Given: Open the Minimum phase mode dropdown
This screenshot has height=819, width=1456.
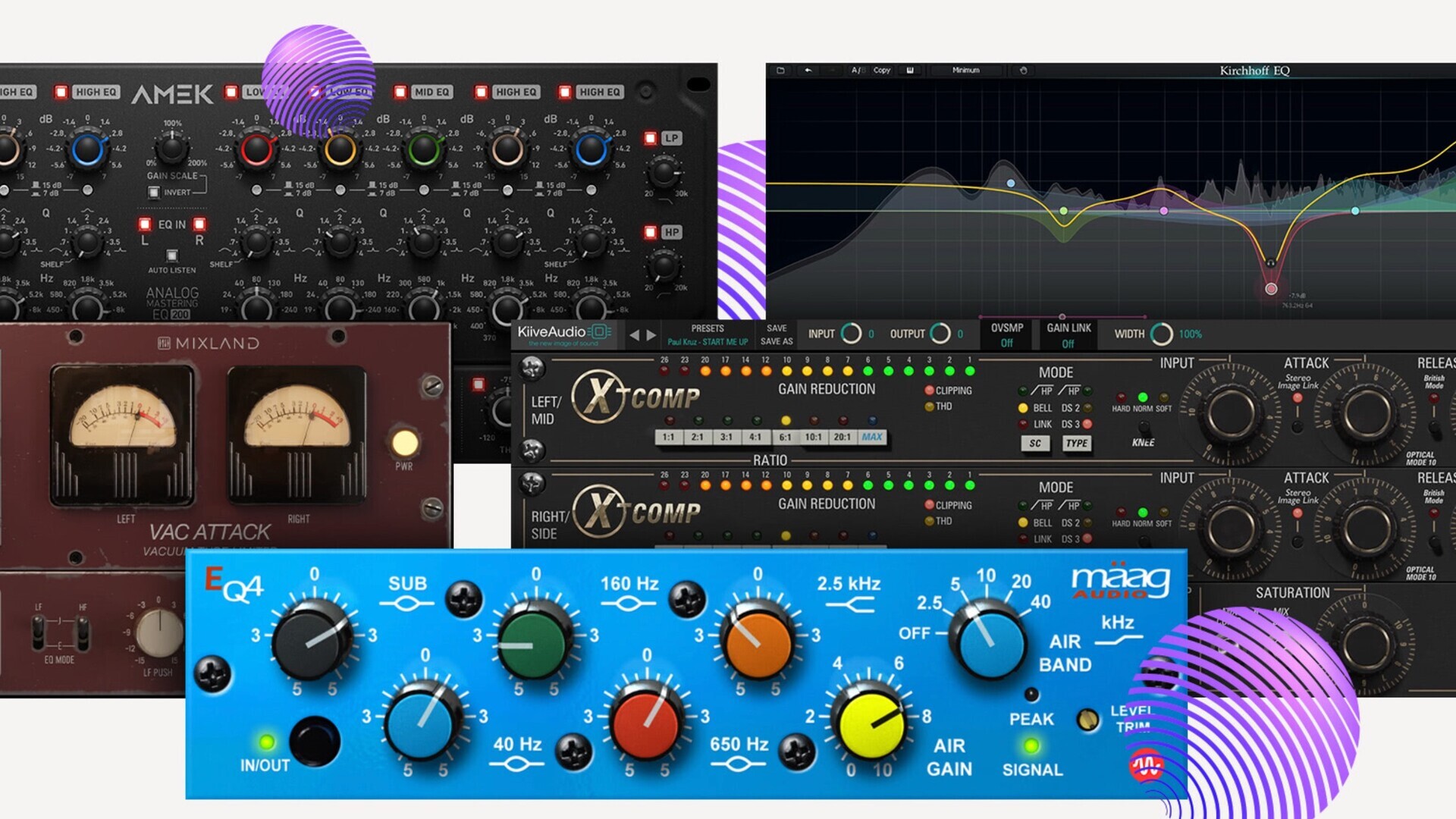Looking at the screenshot, I should [x=966, y=71].
